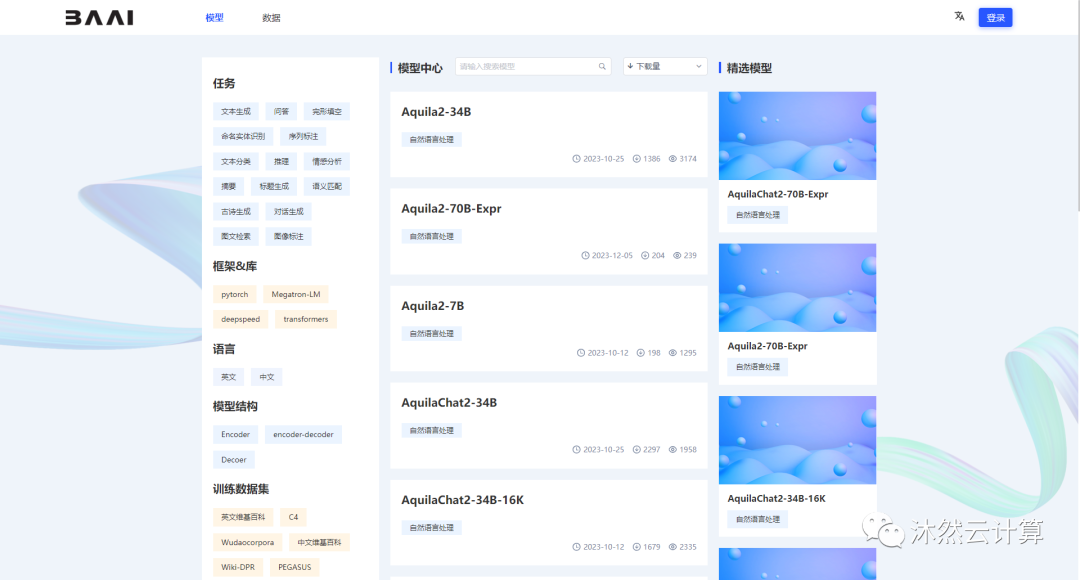This screenshot has width=1080, height=580.
Task: Click the eye icon on AquilaChat2-34B-16K card
Action: [673, 547]
